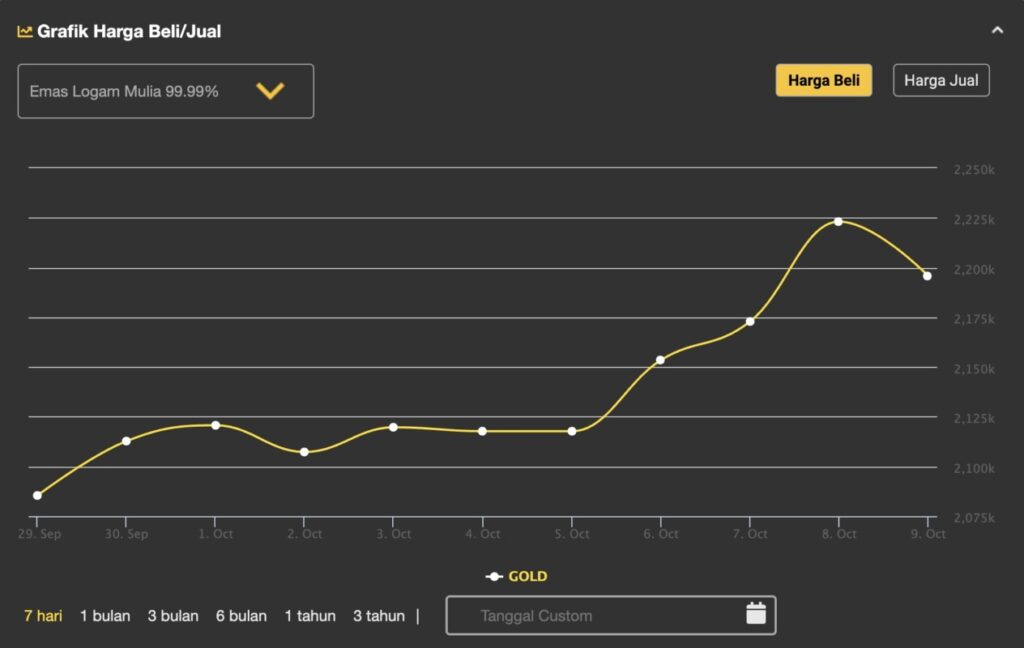Click the chart icon beside Grafik Harga title
This screenshot has width=1024, height=648.
(x=25, y=31)
